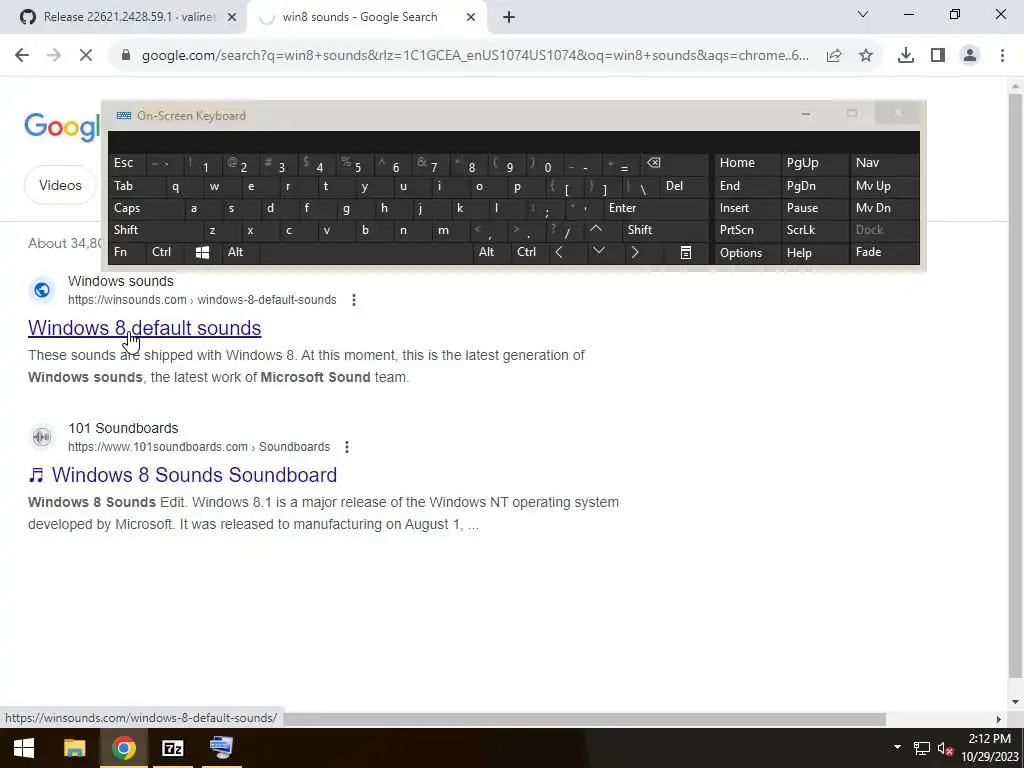The width and height of the screenshot is (1024, 768).
Task: Click Nav key on On-Screen Keyboard
Action: [884, 163]
